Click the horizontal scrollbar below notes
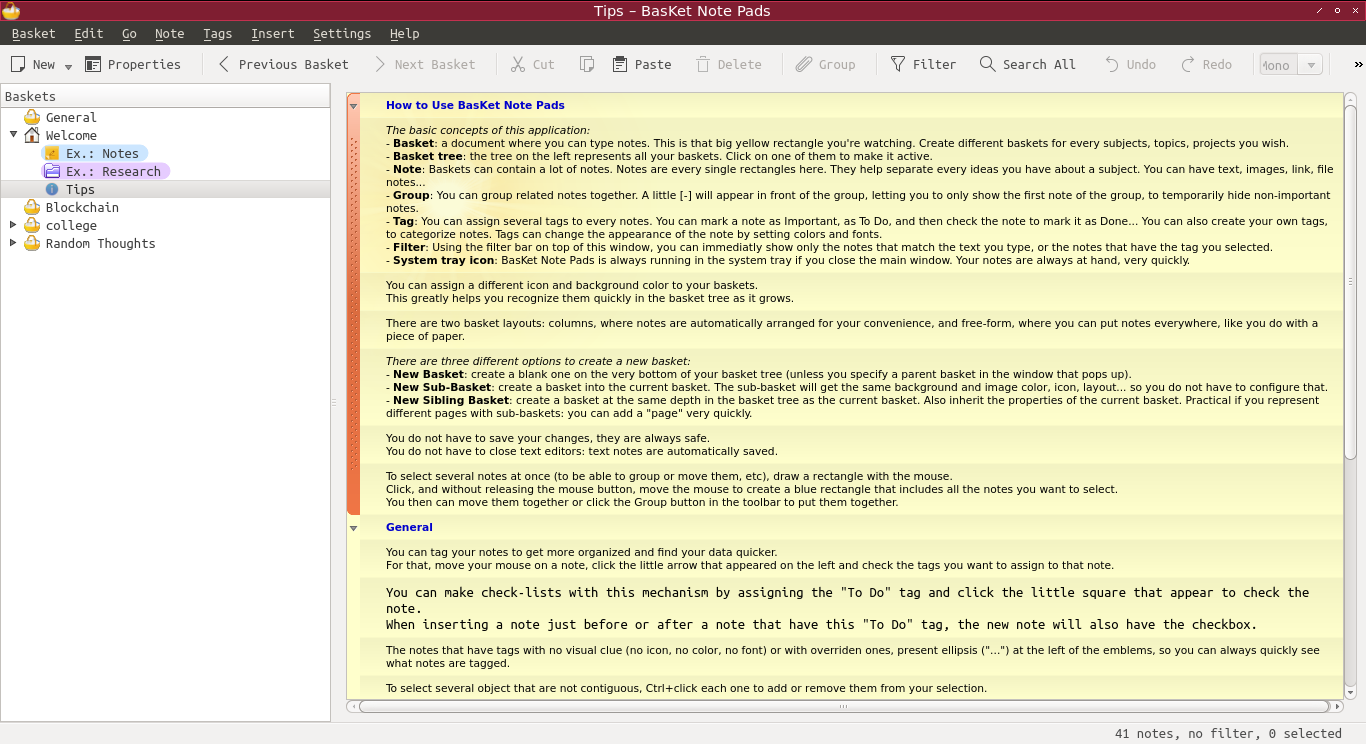Screen dimensions: 1366x744 tap(845, 706)
